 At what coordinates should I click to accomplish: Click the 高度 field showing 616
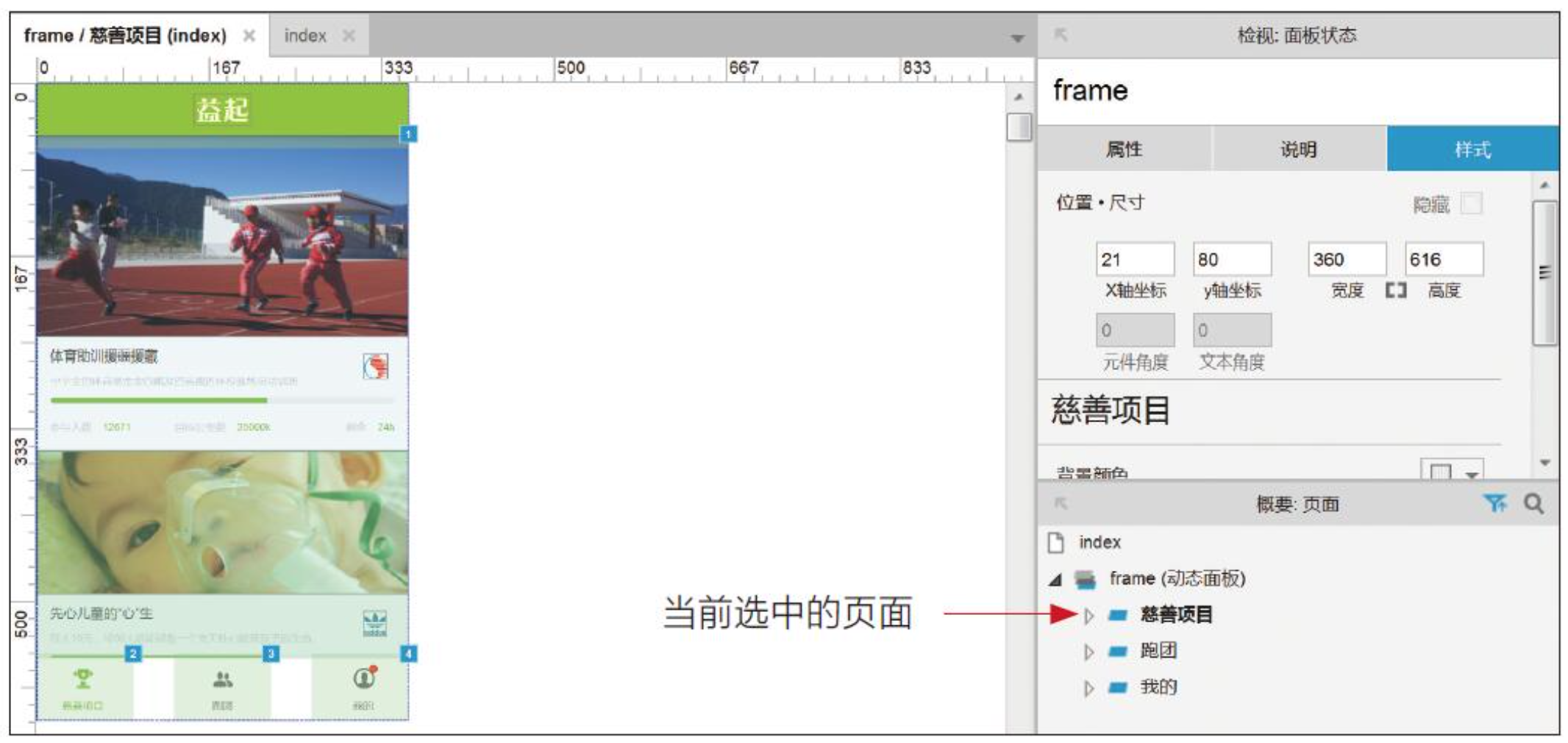tap(1444, 259)
